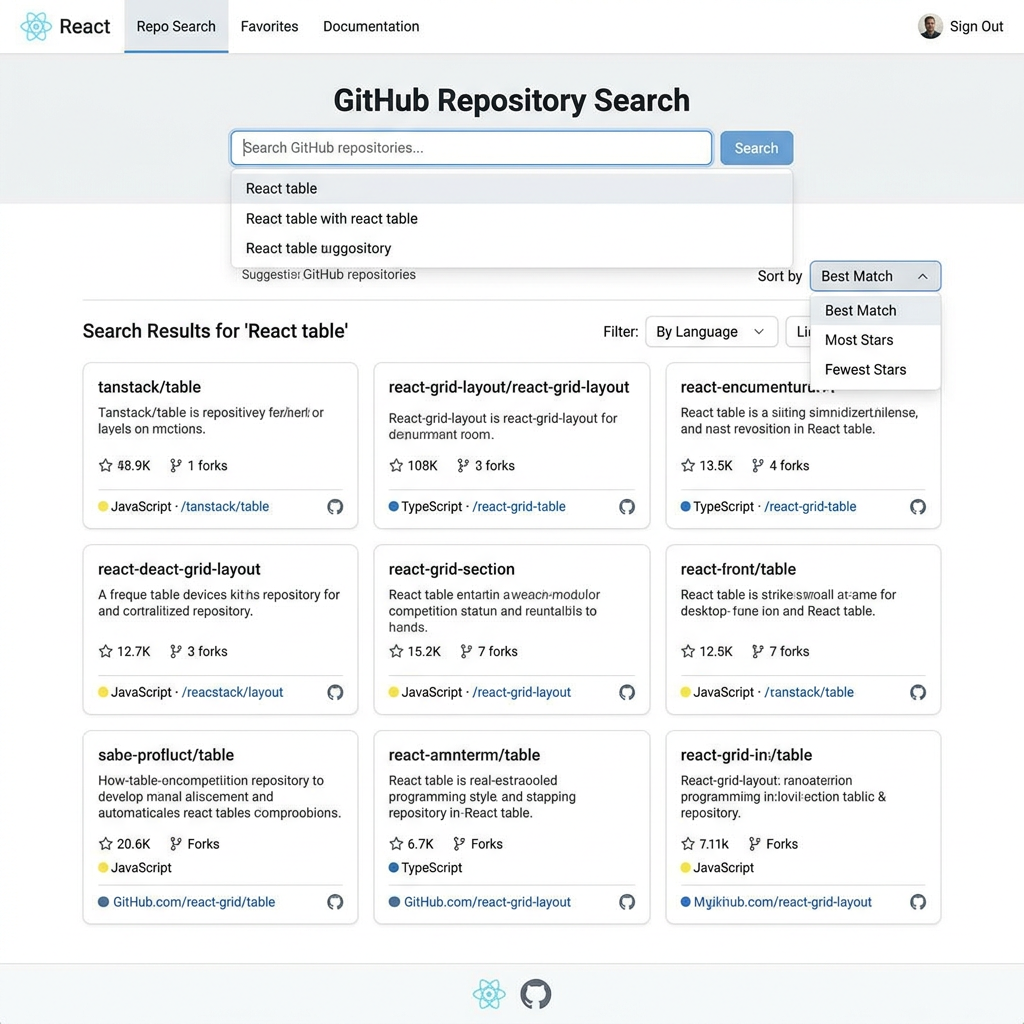The image size is (1024, 1024).
Task: Open the partially hidden Li filter dropdown
Action: coord(798,332)
